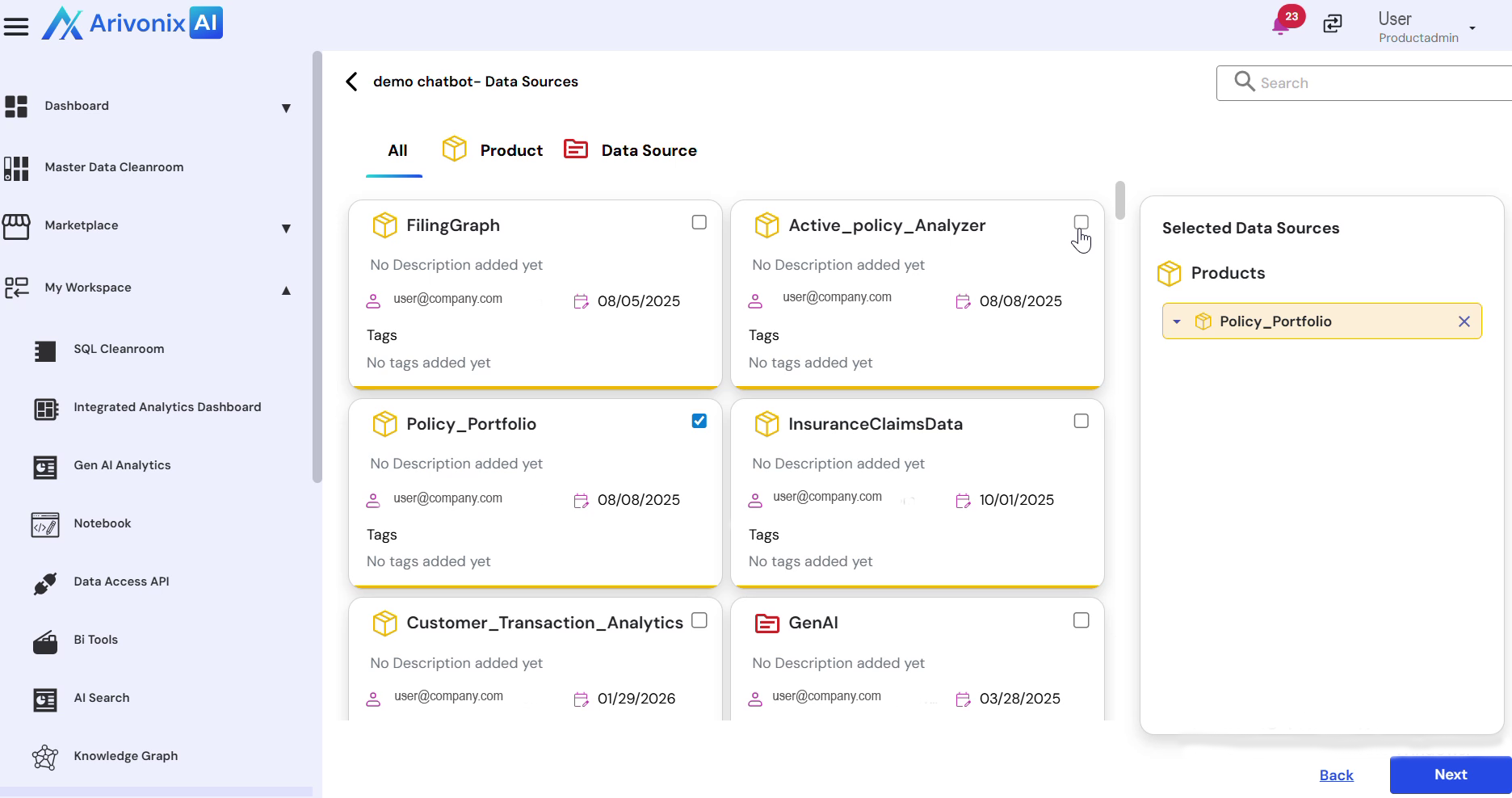Click the switch workspace icon in header
The height and width of the screenshot is (798, 1512).
(1333, 24)
